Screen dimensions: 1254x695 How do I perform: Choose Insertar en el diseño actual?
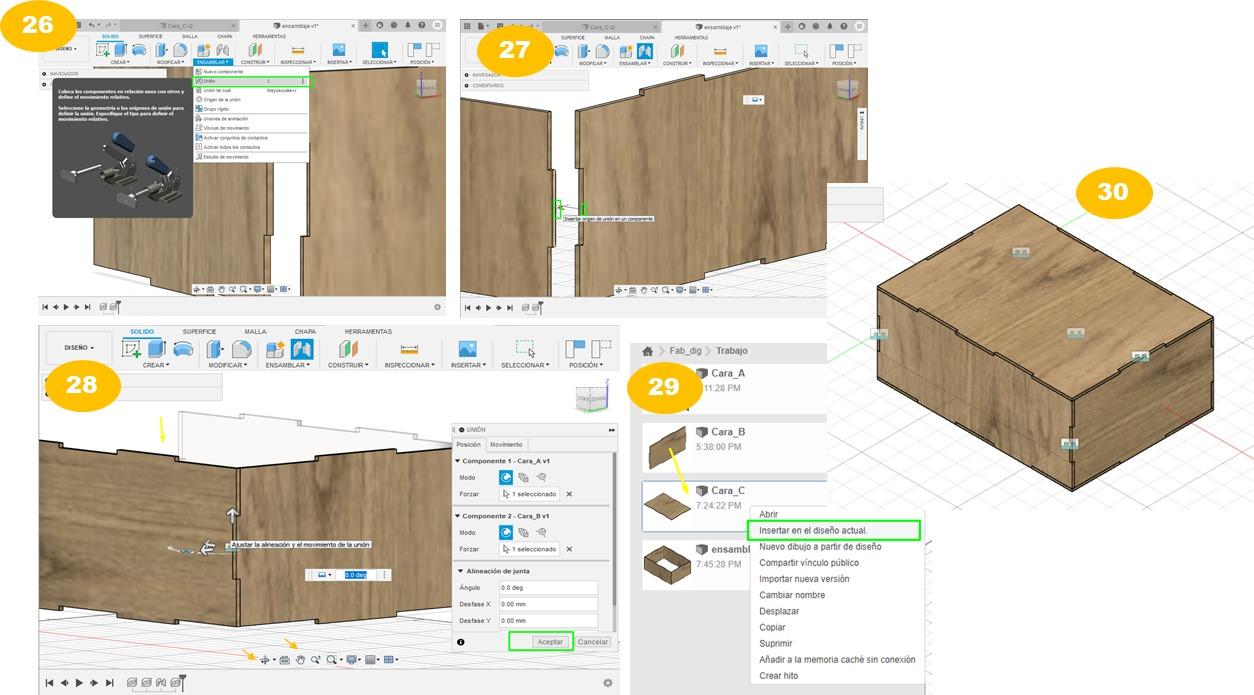tap(834, 530)
